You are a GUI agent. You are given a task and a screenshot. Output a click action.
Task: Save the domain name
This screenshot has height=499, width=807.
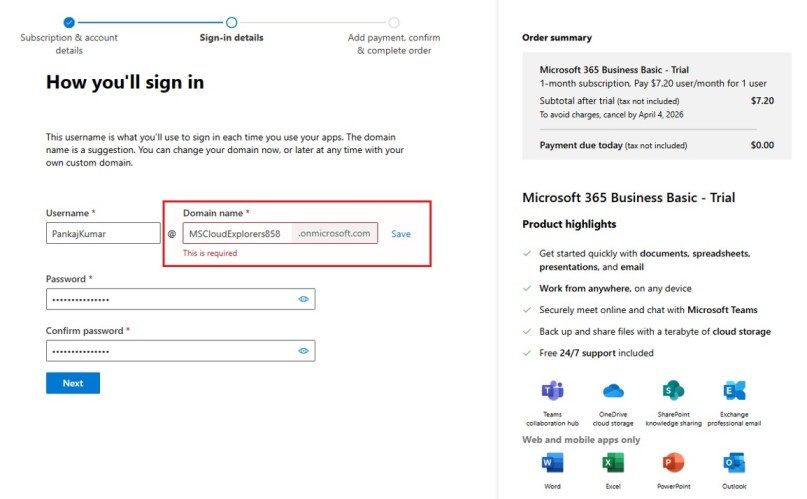coord(401,234)
